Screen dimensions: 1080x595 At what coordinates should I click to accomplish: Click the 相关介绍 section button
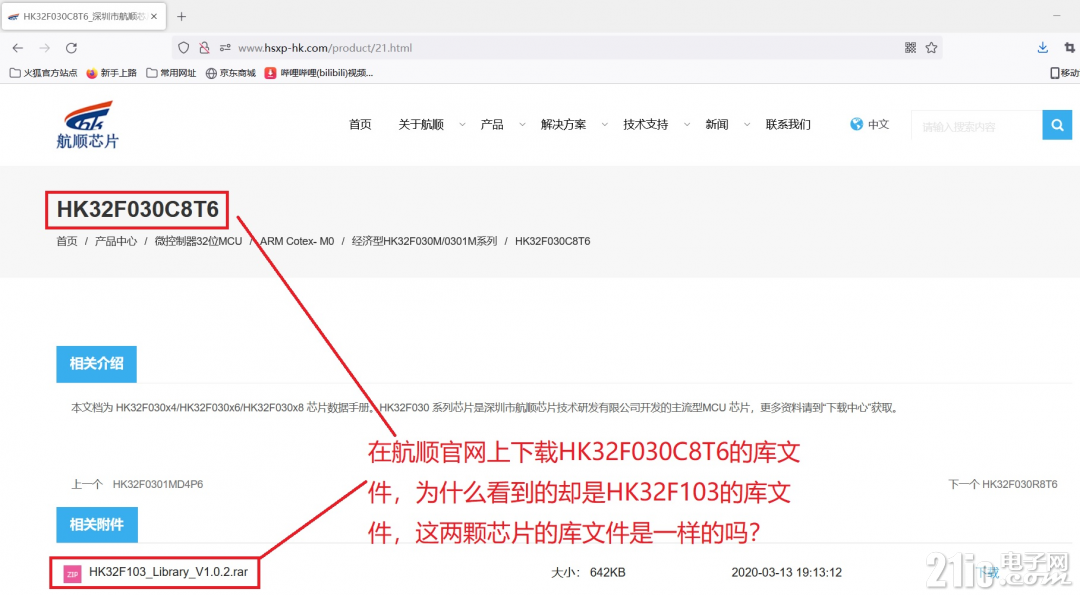pos(96,364)
